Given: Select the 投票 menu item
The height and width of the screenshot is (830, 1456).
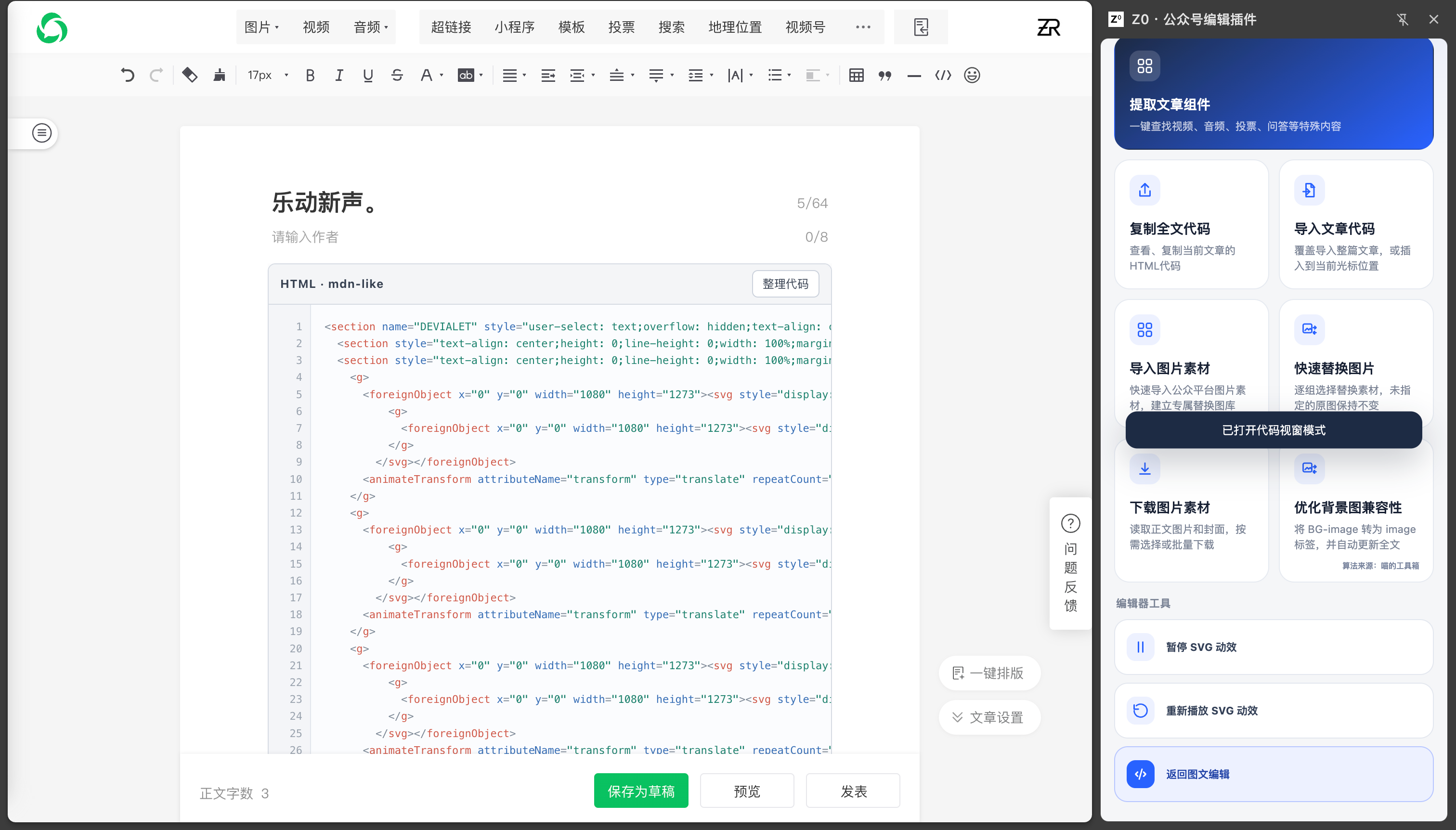Looking at the screenshot, I should (x=622, y=27).
